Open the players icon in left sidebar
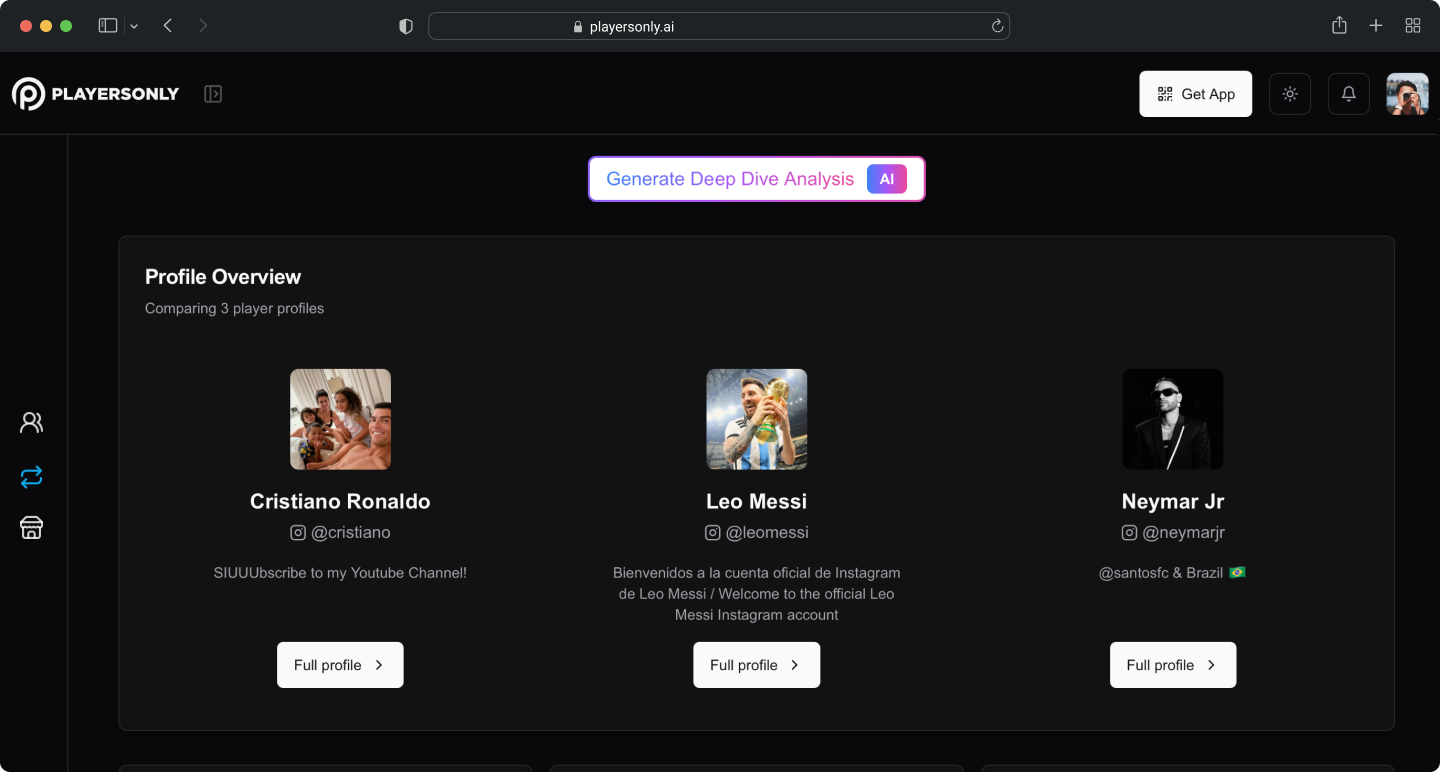1440x772 pixels. [32, 423]
